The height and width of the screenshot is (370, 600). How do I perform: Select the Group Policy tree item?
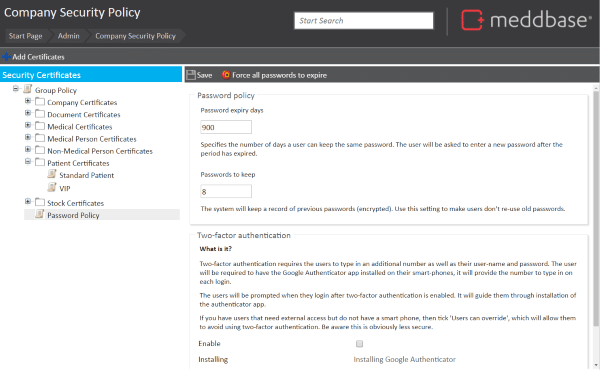pos(56,90)
